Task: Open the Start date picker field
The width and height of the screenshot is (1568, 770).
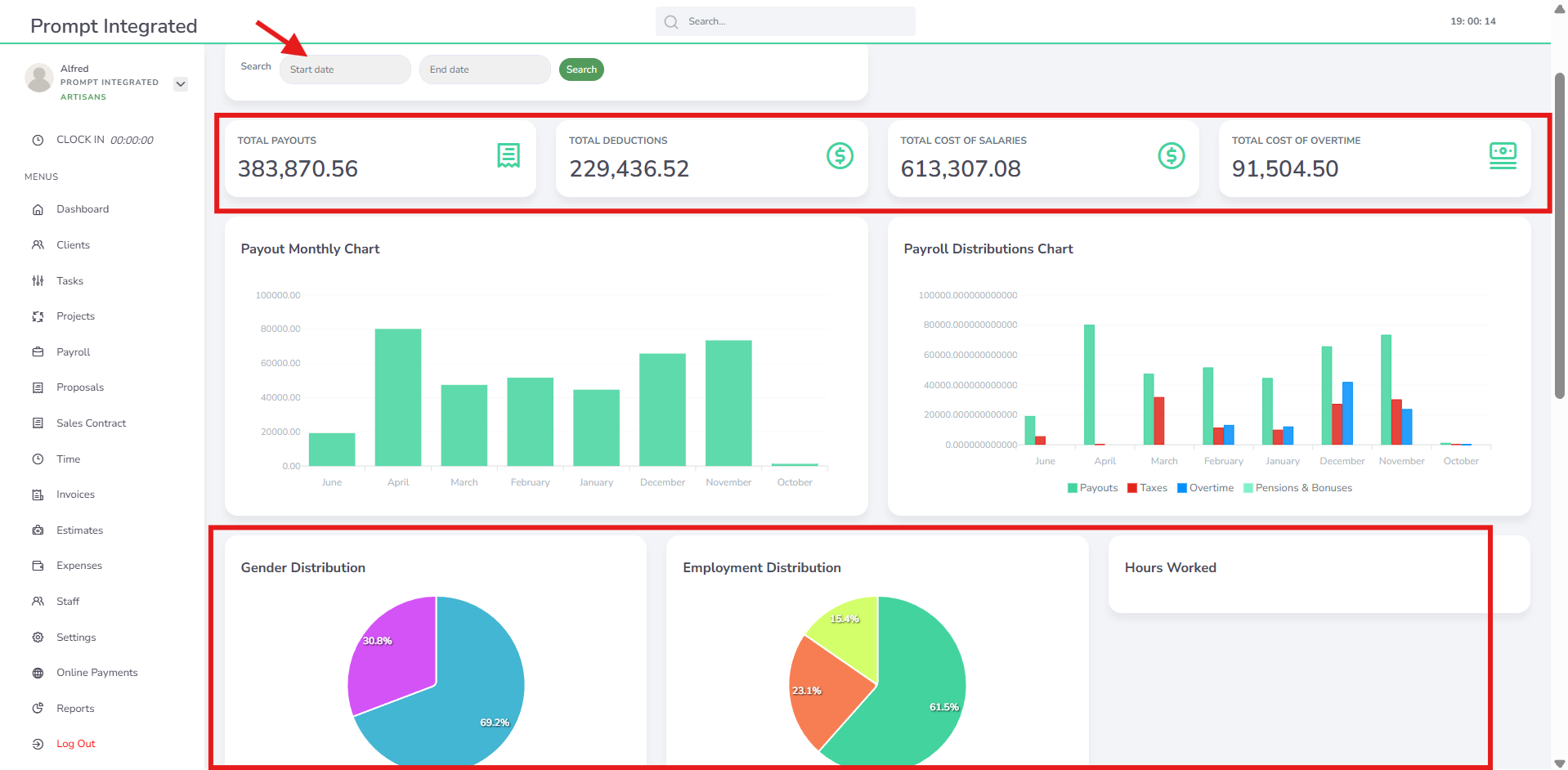Action: coord(345,69)
